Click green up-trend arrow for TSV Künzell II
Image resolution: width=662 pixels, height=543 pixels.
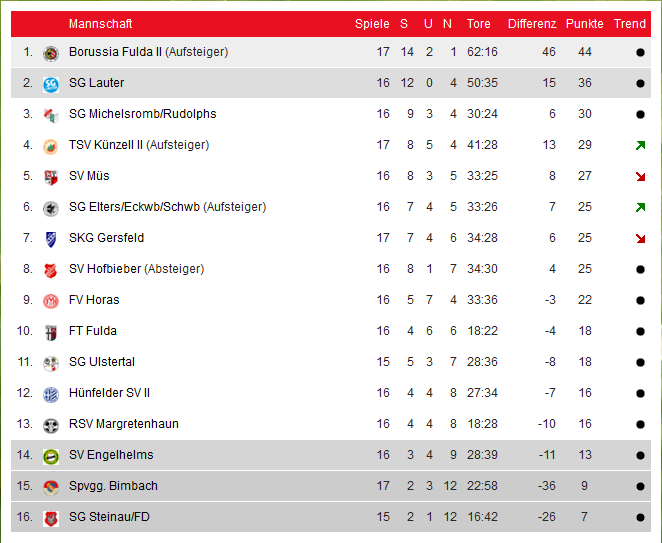click(640, 145)
